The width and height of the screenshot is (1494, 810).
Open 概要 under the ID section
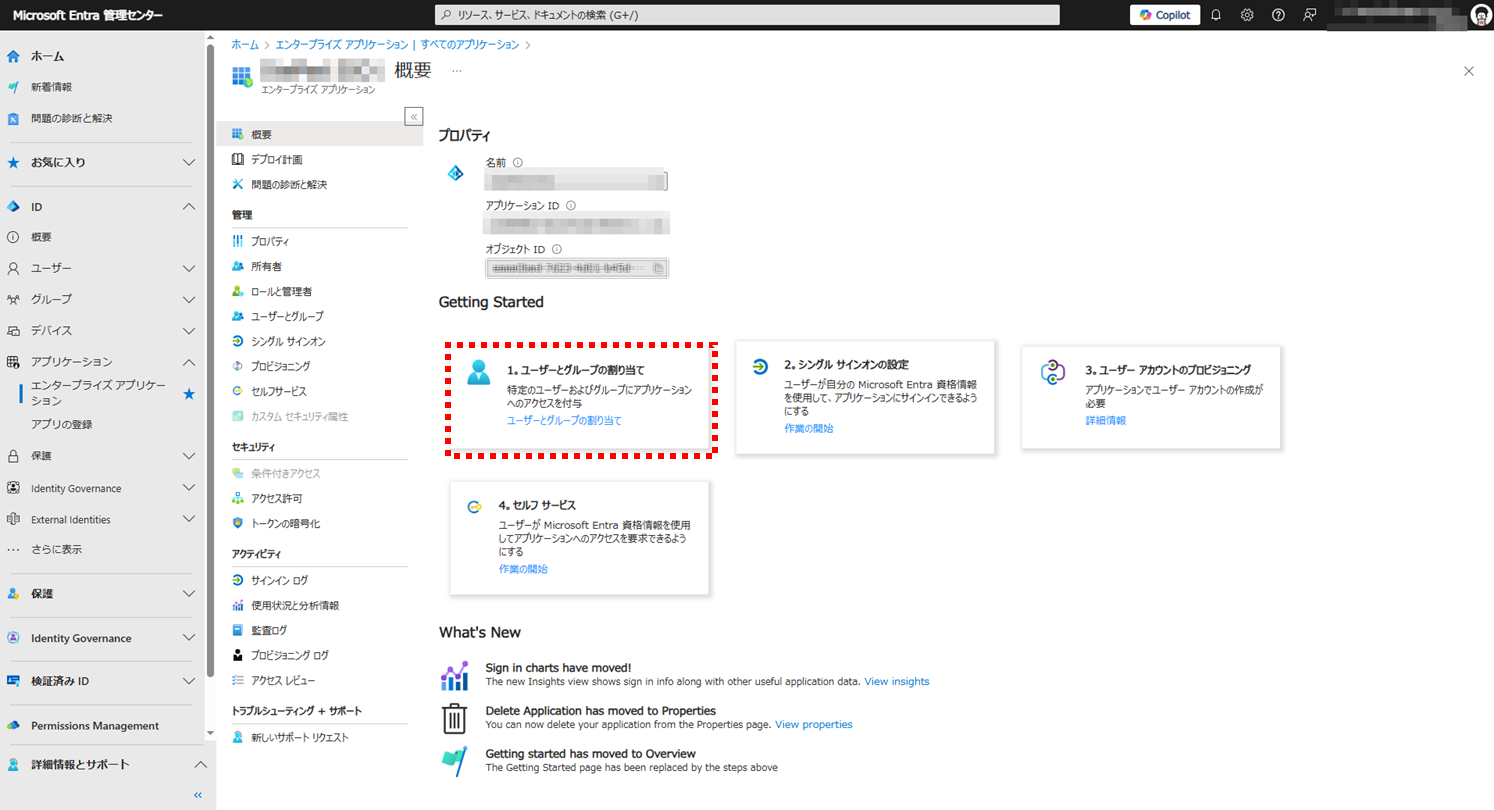point(41,238)
